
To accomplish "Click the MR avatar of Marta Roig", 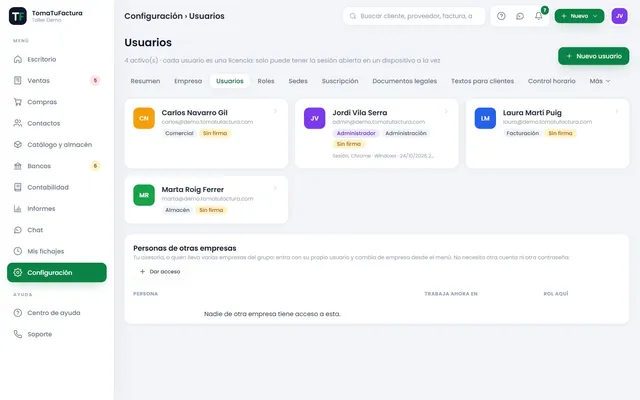I will click(x=144, y=195).
